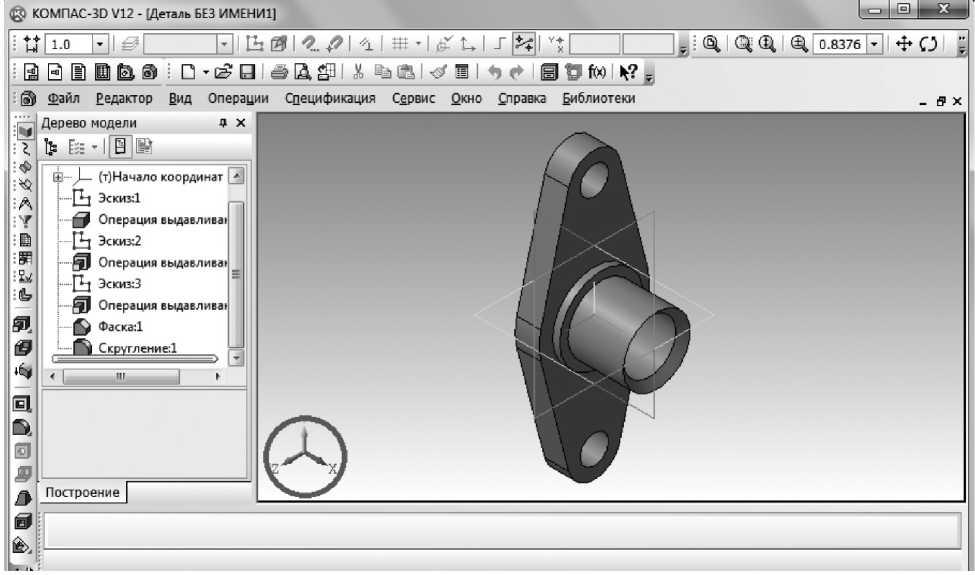Open the Variables f(x) panel
The height and width of the screenshot is (575, 975).
pos(597,72)
